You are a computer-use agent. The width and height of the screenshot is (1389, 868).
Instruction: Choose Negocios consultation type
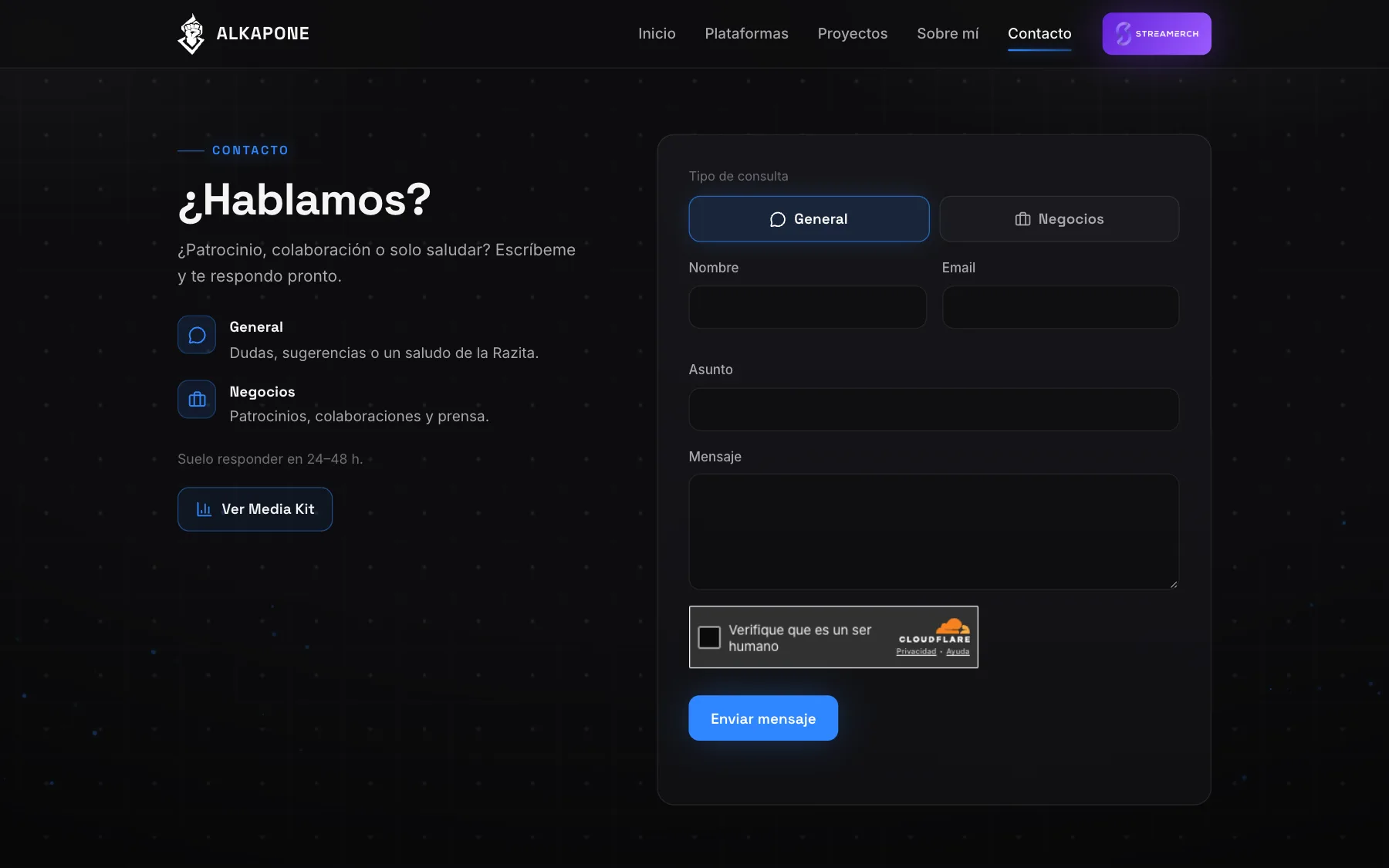click(x=1059, y=219)
